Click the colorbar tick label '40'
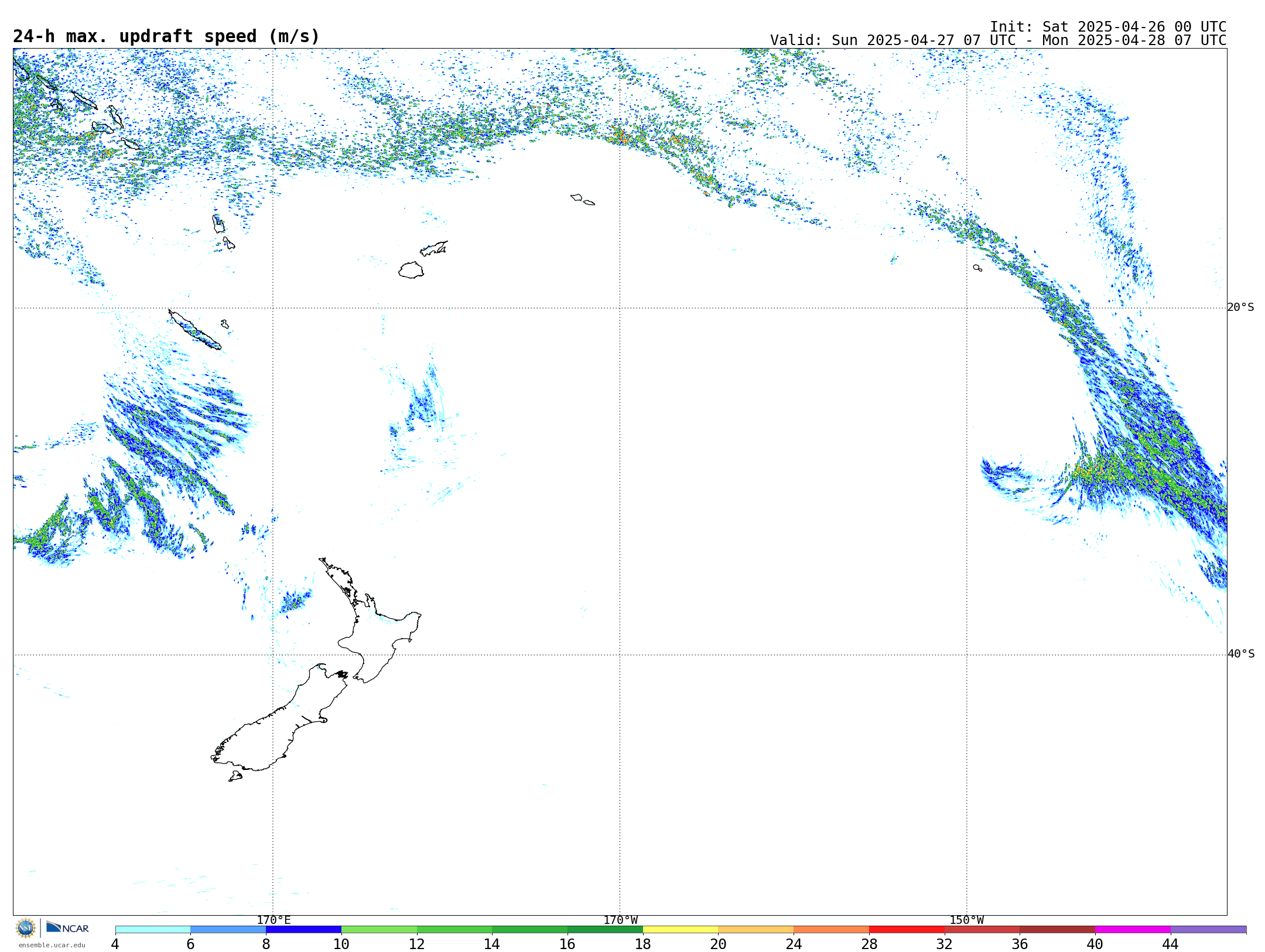Image resolution: width=1265 pixels, height=952 pixels. 1095,944
